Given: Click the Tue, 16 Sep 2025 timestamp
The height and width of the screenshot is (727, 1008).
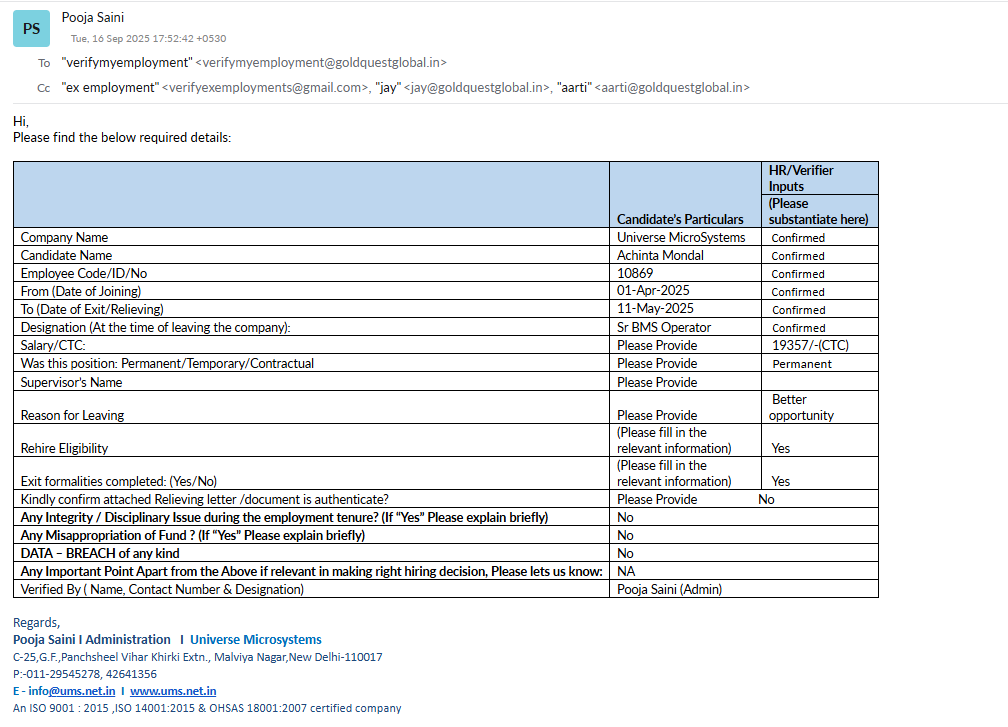Looking at the screenshot, I should [148, 39].
